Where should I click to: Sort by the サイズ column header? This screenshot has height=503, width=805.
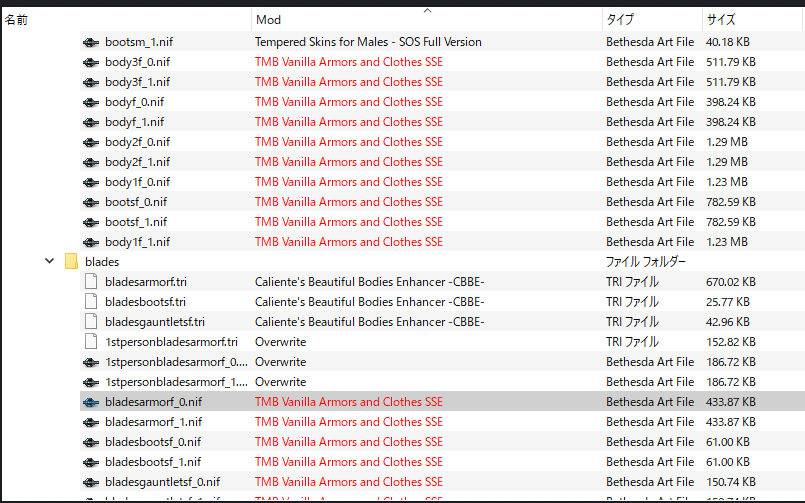(x=752, y=20)
